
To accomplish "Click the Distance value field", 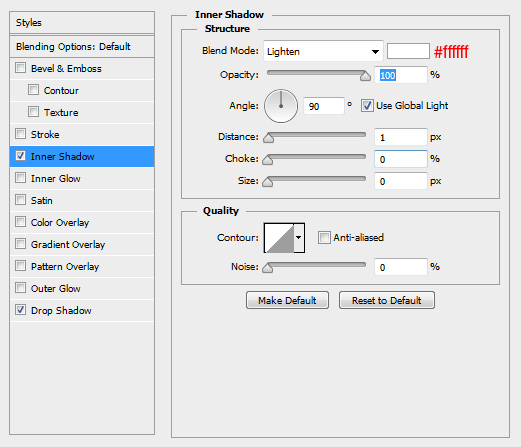I will coord(401,137).
